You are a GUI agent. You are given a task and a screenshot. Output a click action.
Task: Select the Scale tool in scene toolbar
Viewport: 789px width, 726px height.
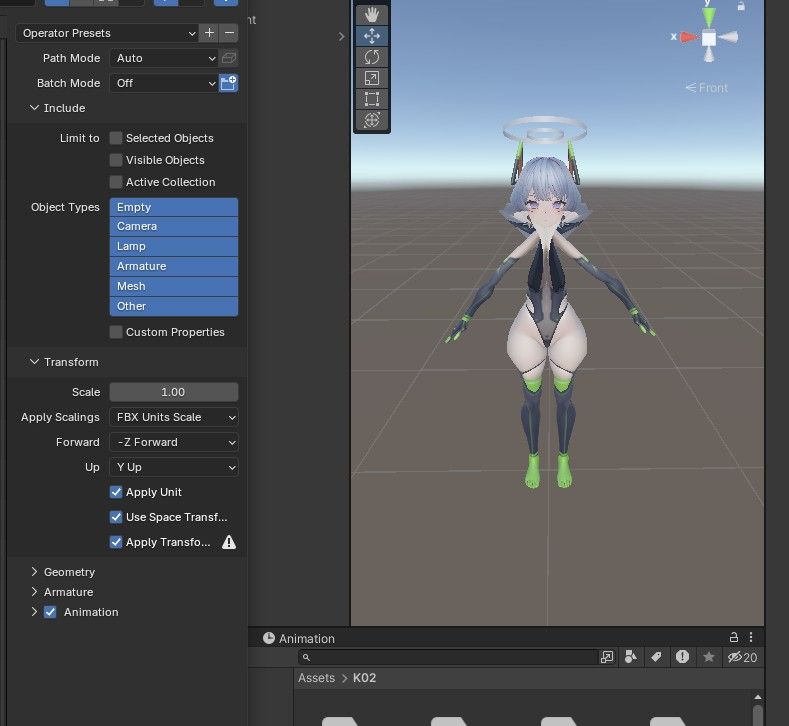[372, 78]
